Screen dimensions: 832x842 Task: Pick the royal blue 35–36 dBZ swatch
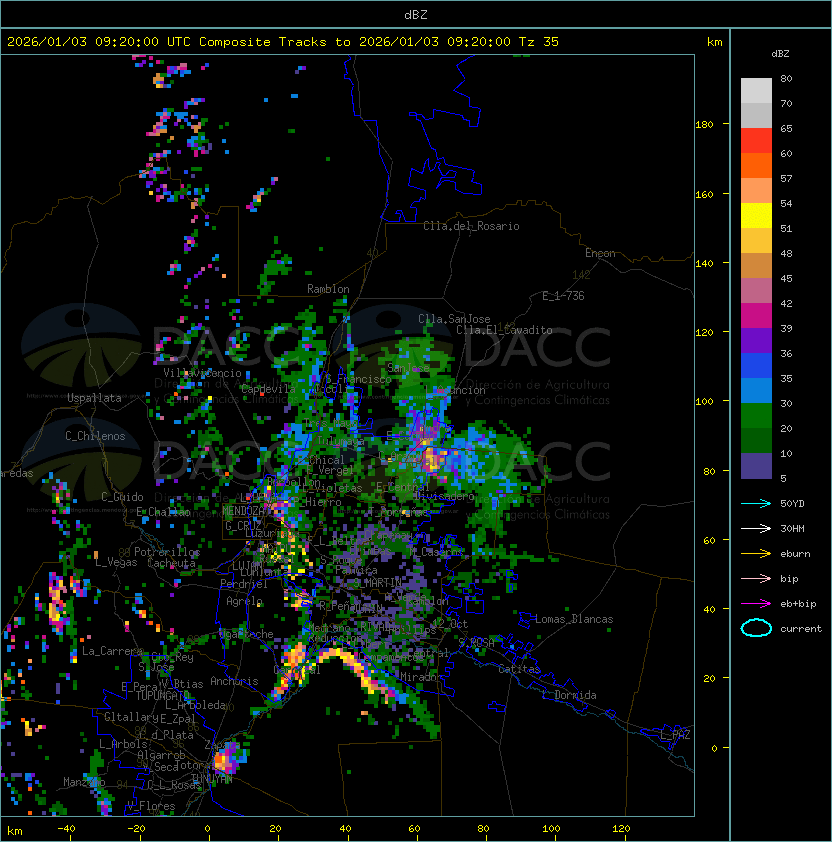(756, 365)
